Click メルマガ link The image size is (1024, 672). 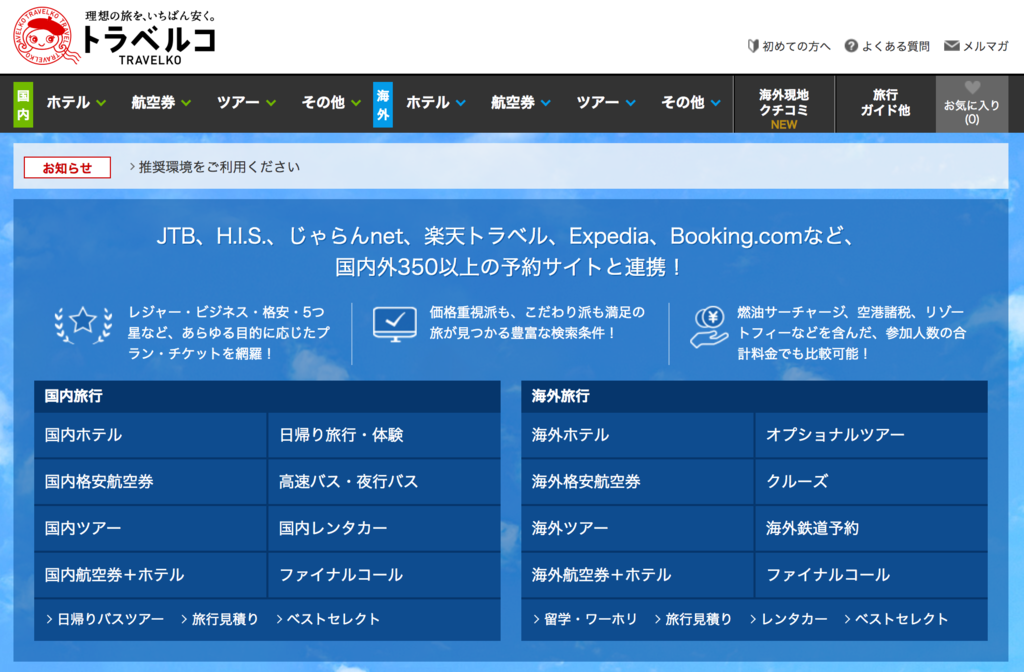[985, 46]
